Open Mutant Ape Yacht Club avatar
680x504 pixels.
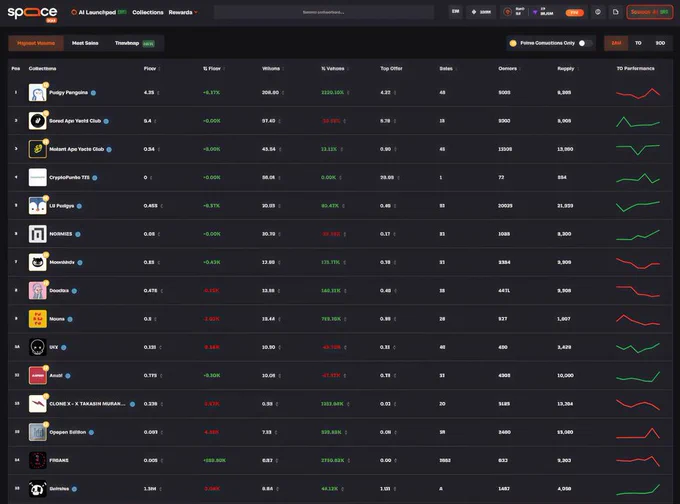37,149
